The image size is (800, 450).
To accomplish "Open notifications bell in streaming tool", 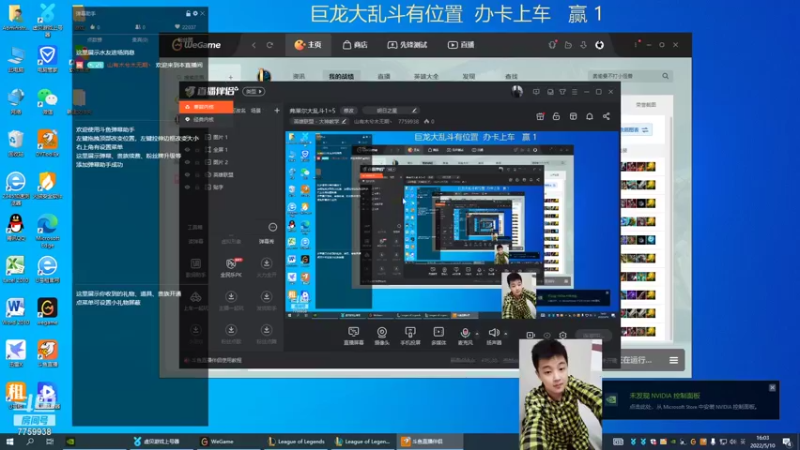I will coord(589,116).
